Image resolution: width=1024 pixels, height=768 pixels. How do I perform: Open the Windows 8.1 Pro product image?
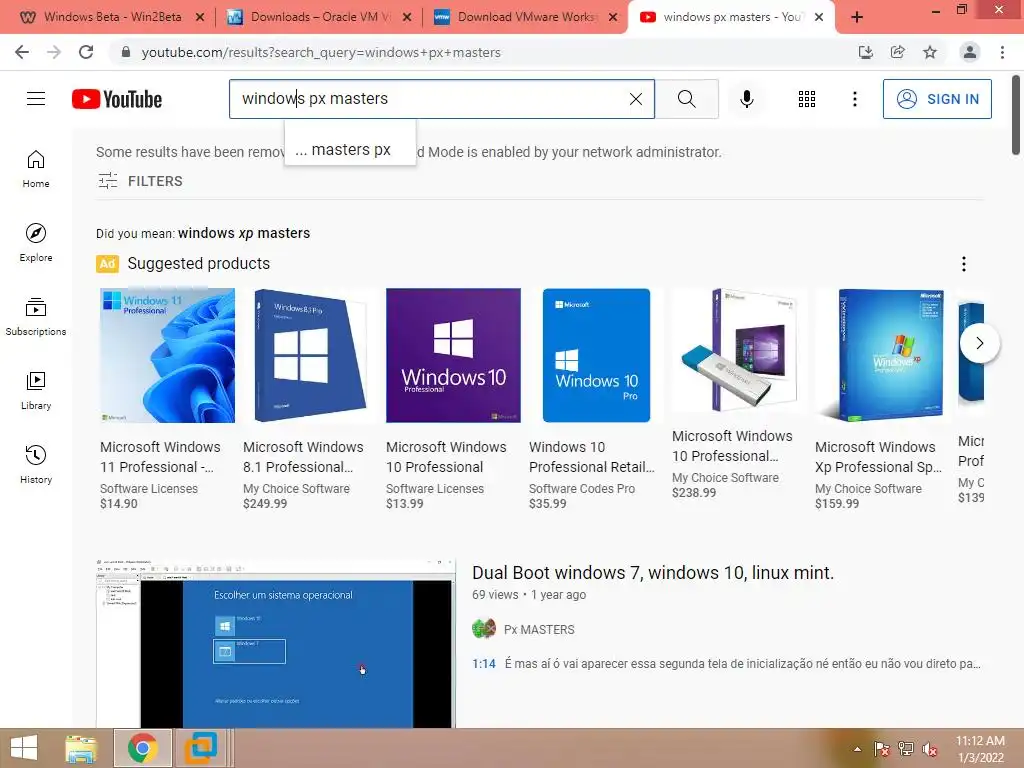[x=310, y=355]
